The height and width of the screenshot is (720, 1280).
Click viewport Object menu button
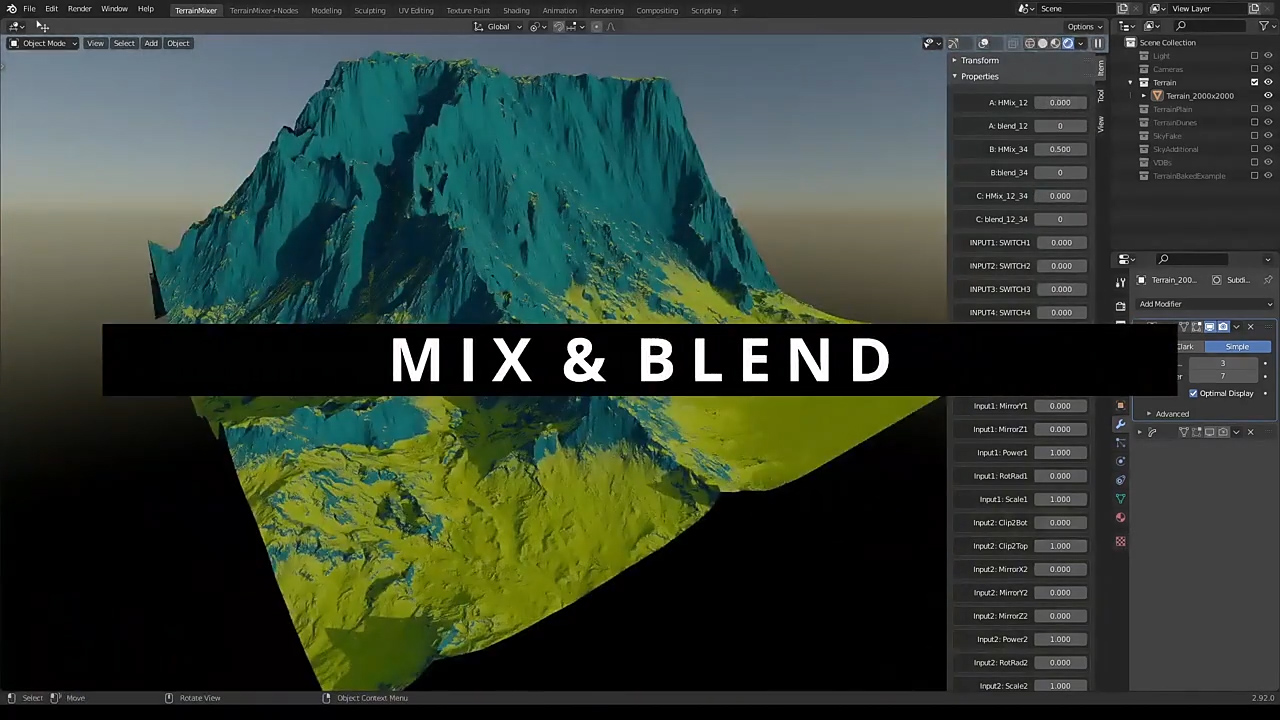(178, 43)
